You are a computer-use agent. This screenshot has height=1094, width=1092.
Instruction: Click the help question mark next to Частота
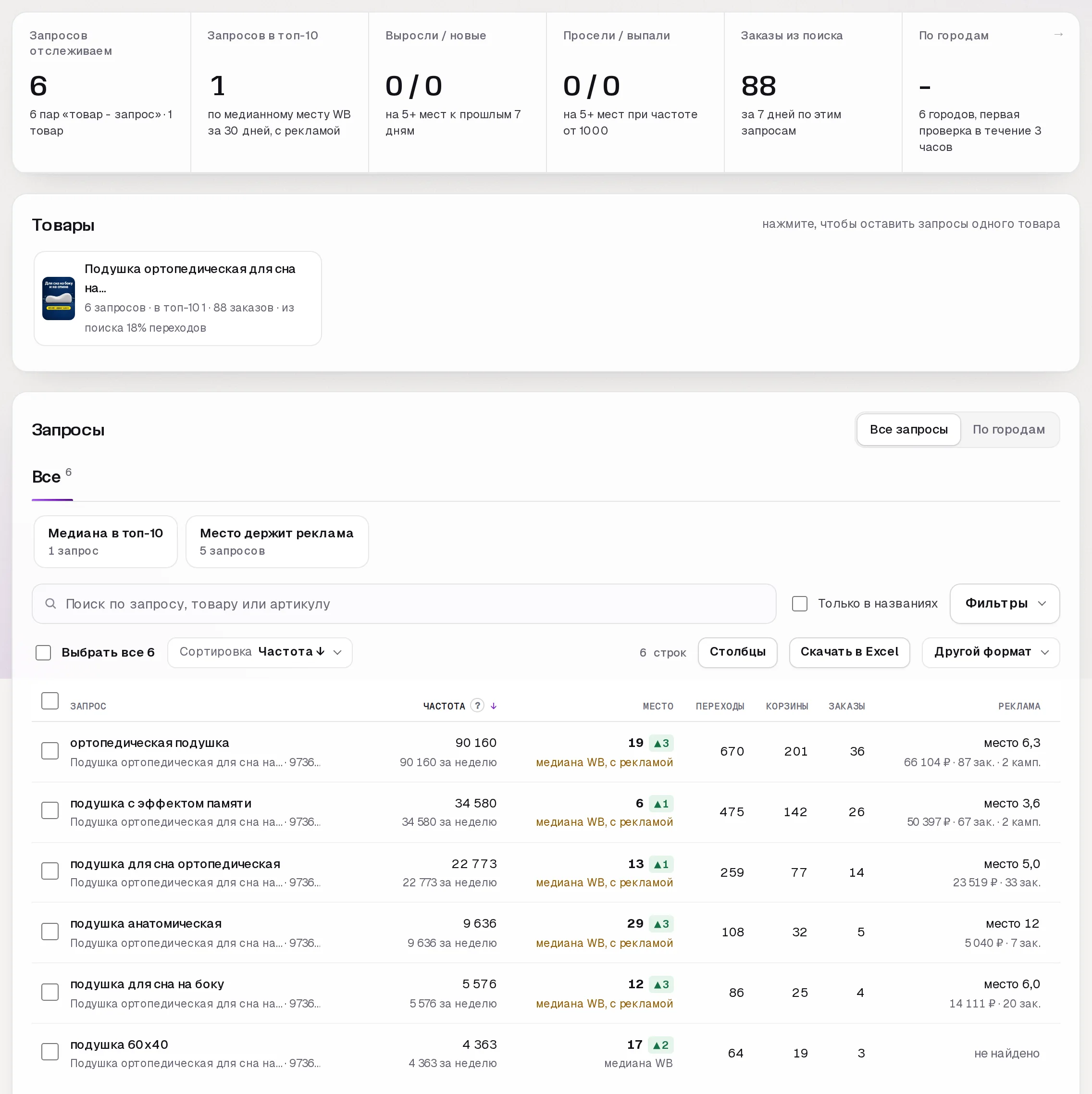pyautogui.click(x=477, y=705)
